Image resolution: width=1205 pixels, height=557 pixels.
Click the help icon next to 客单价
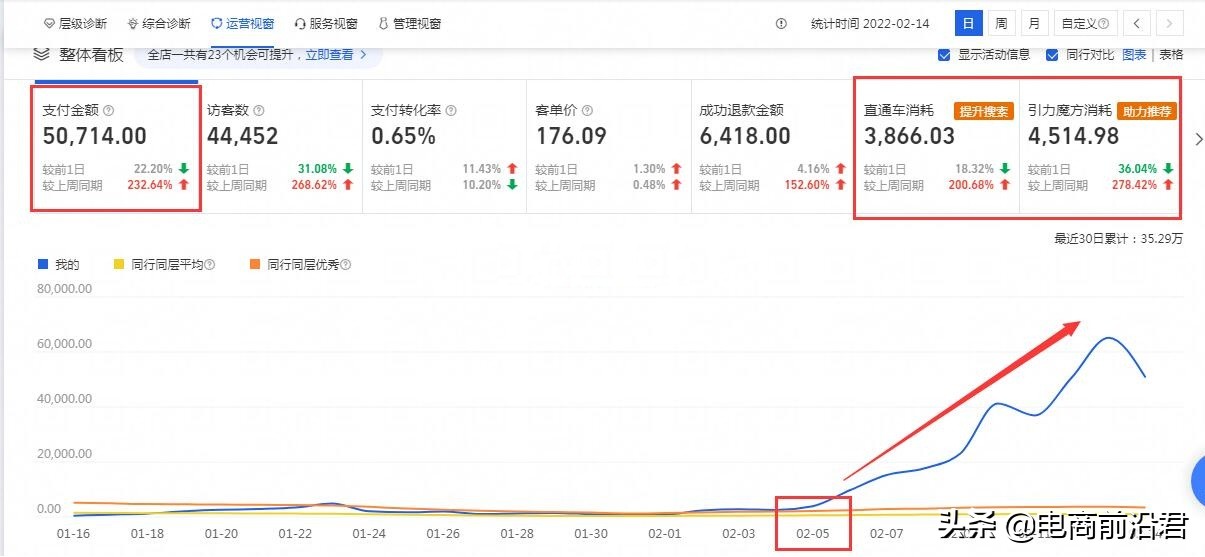tap(587, 111)
